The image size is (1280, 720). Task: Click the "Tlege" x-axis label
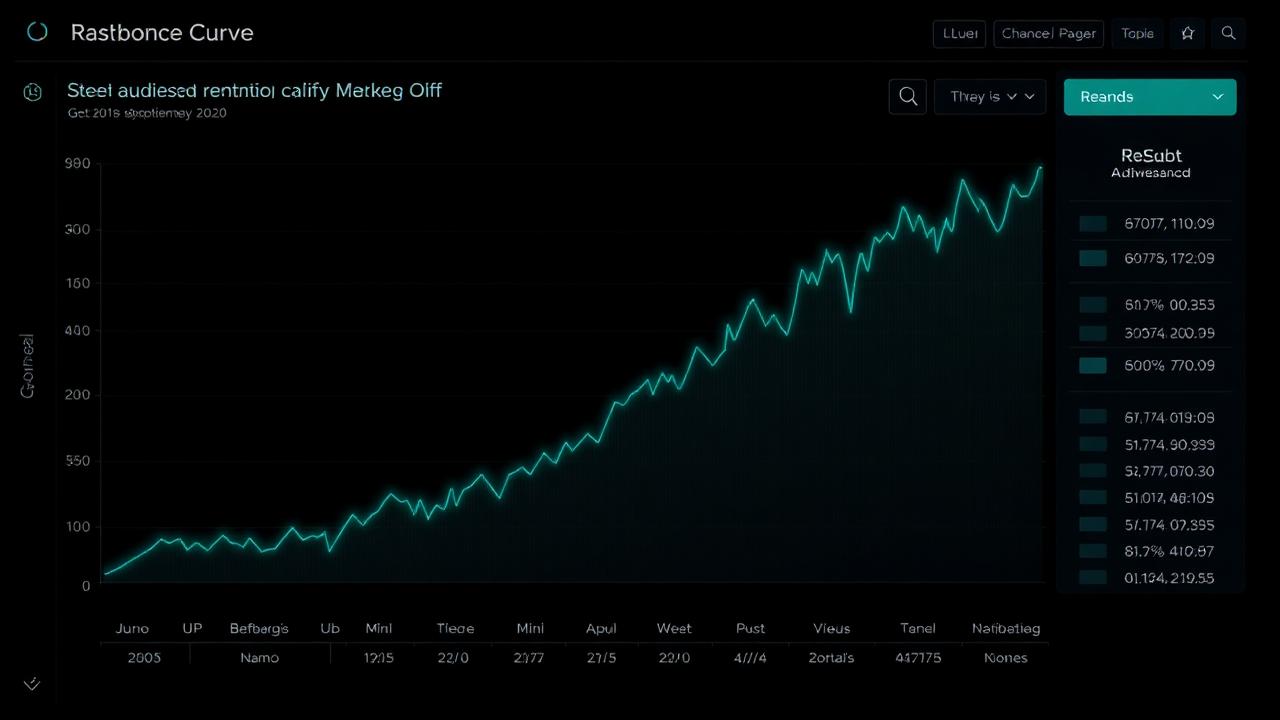(x=455, y=628)
